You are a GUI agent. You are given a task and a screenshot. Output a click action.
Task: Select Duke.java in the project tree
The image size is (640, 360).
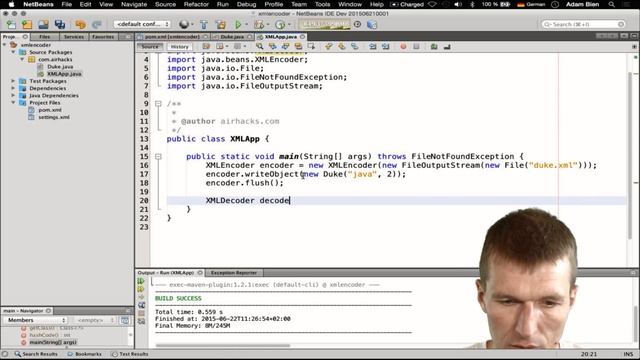[60, 67]
